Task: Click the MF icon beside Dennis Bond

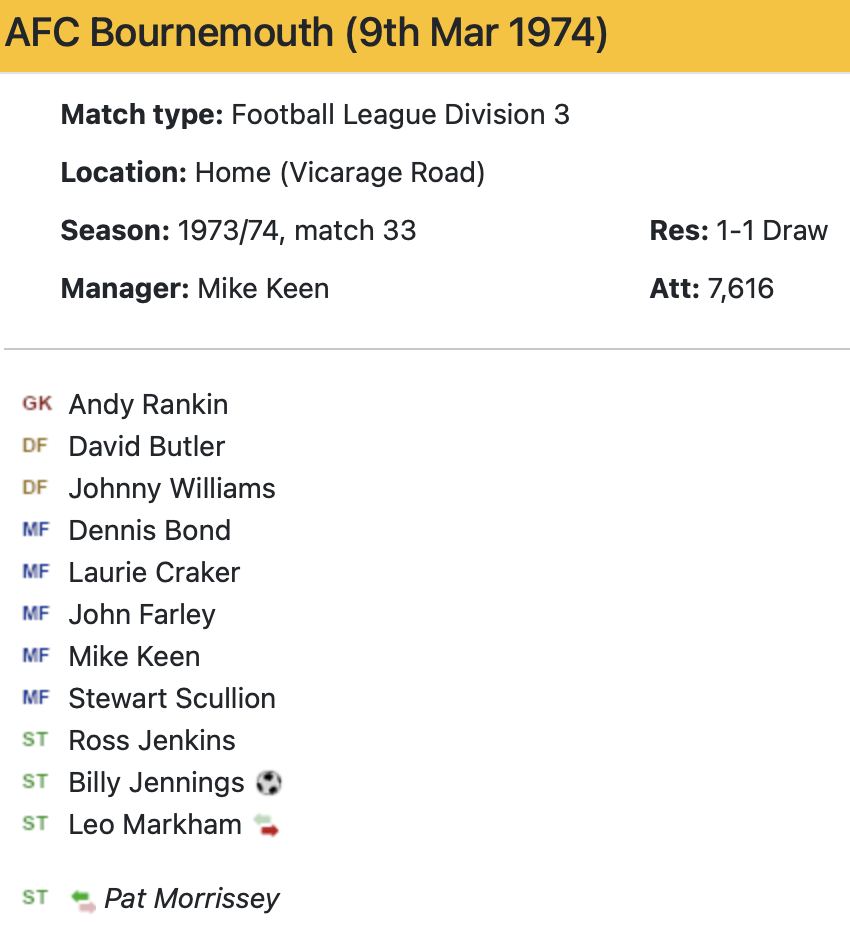Action: pos(36,530)
